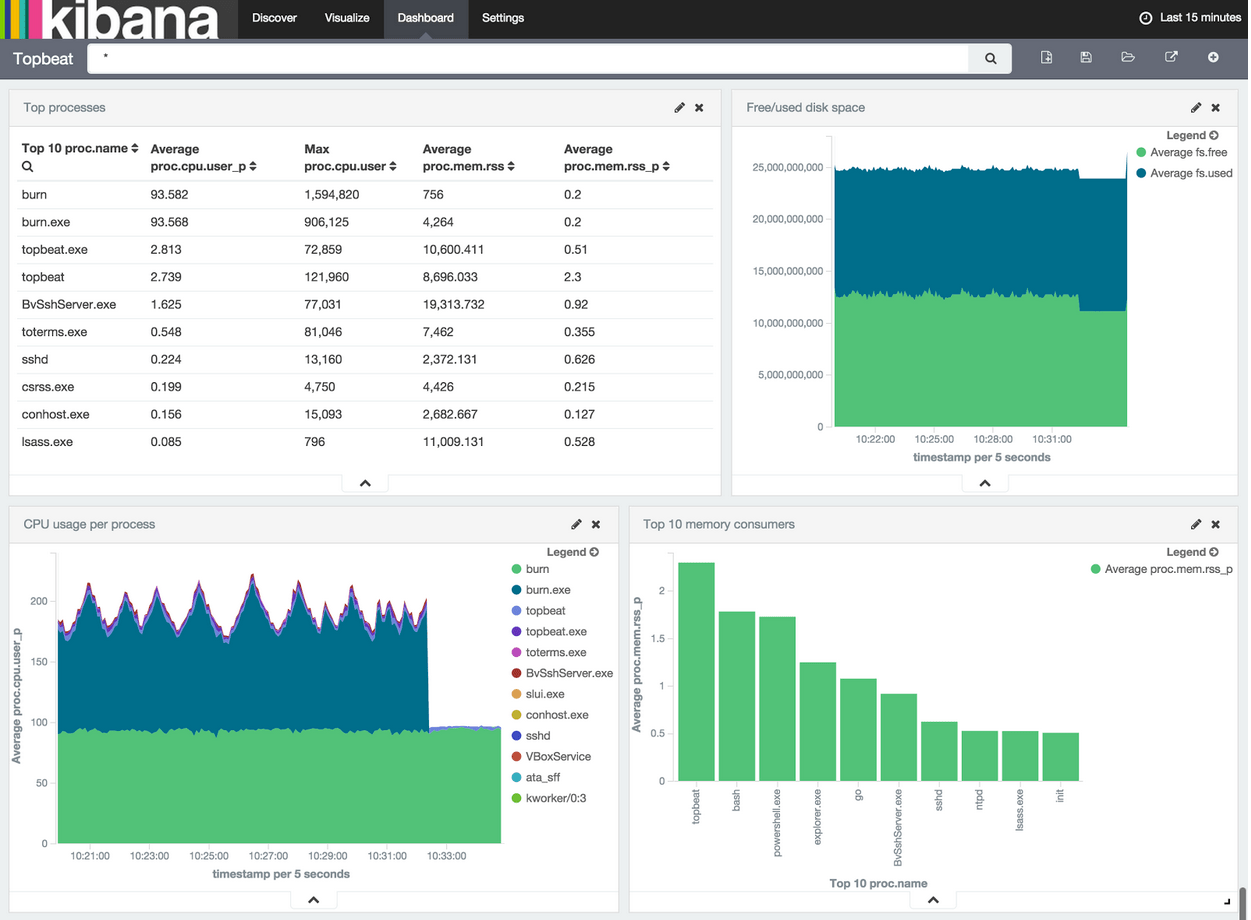The width and height of the screenshot is (1251, 920).
Task: Save the current dashboard
Action: click(x=1086, y=57)
